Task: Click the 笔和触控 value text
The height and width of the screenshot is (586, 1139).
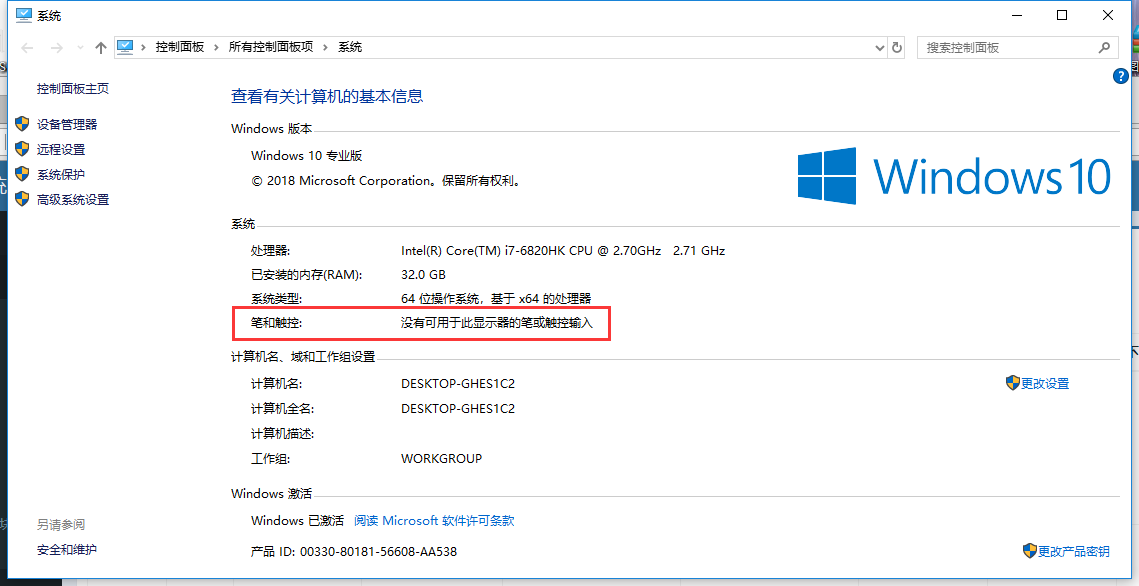Action: 497,322
